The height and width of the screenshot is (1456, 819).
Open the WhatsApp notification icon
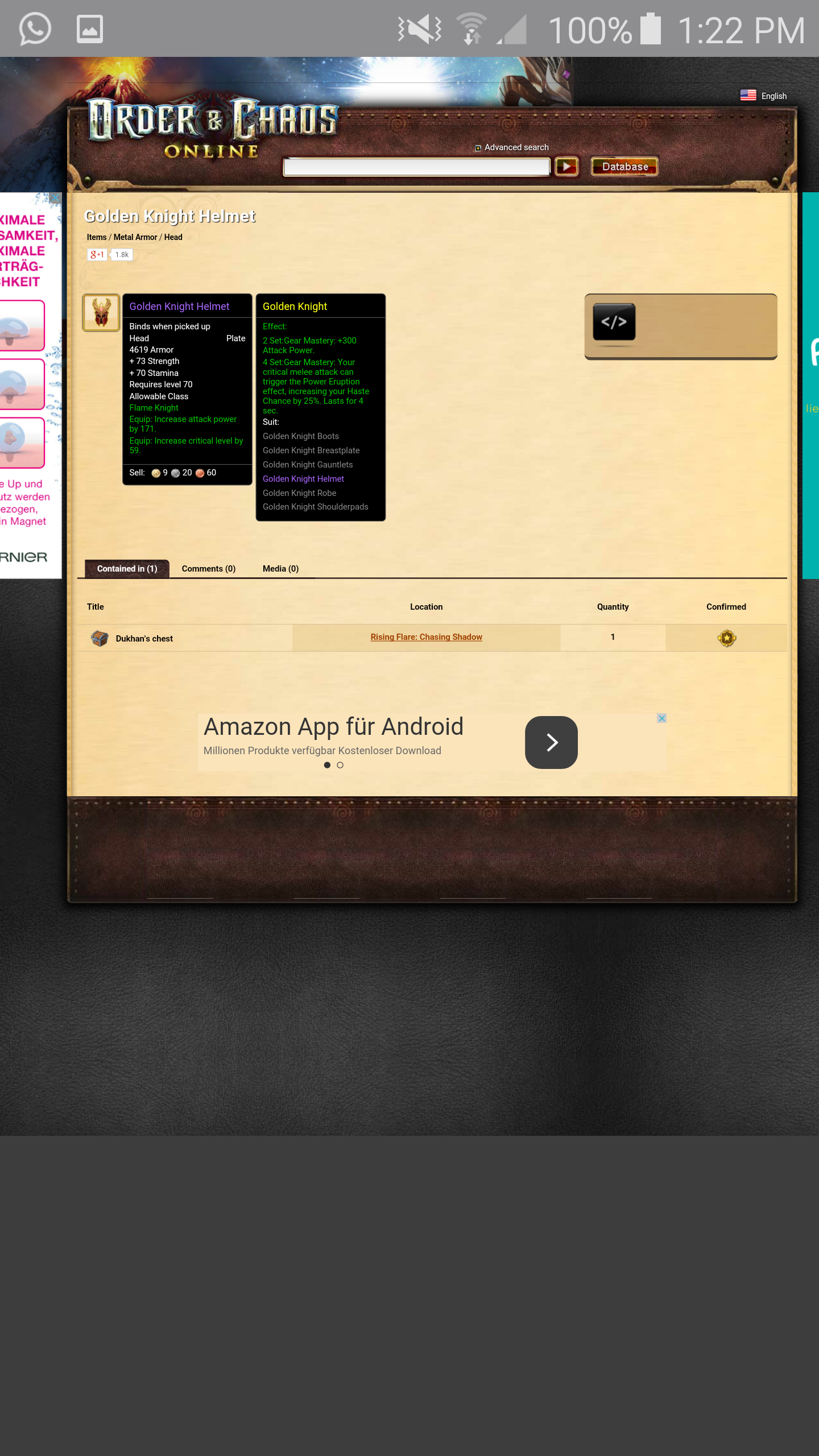(35, 28)
